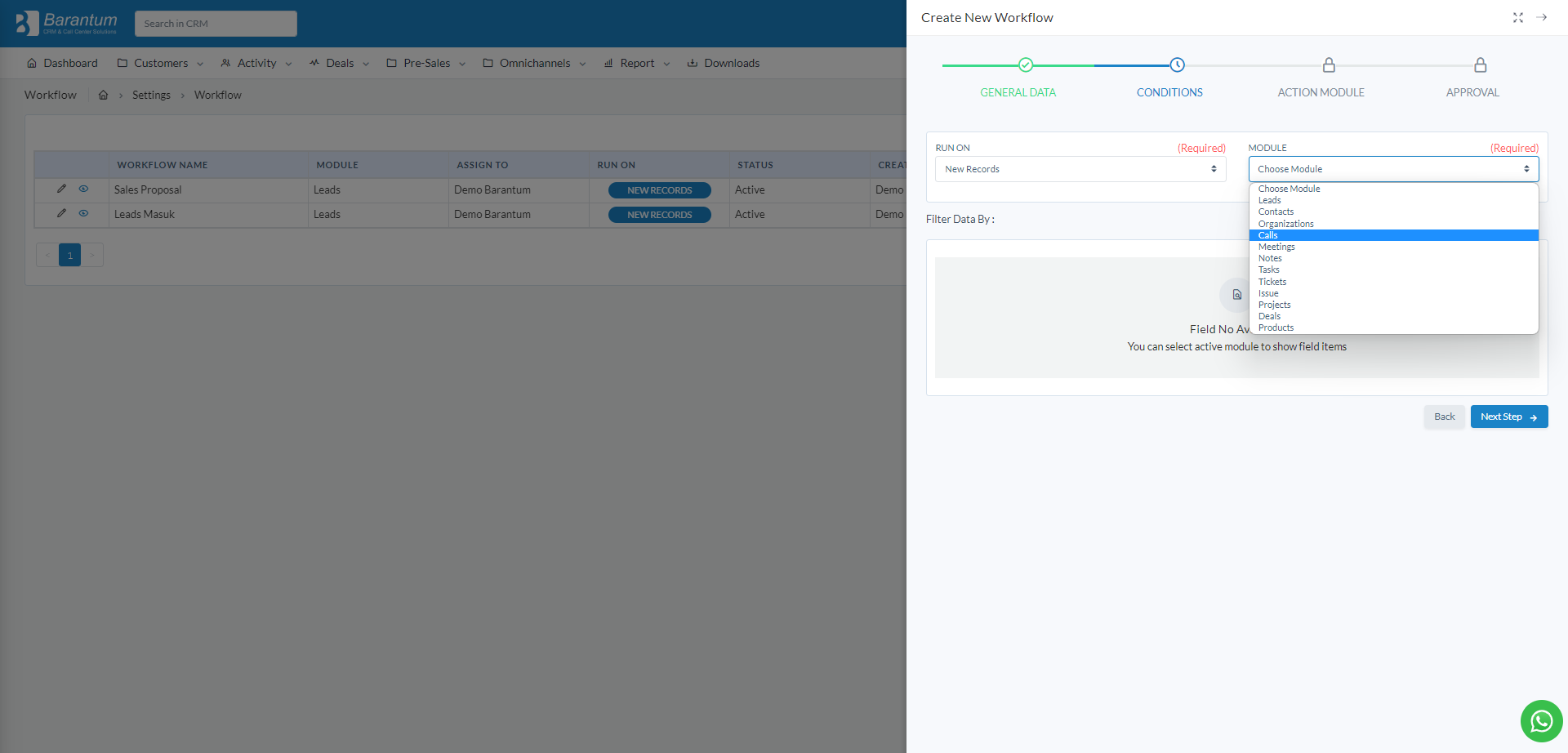Screen dimensions: 1568x753
Task: Open the Run On dropdown
Action: (x=1080, y=169)
